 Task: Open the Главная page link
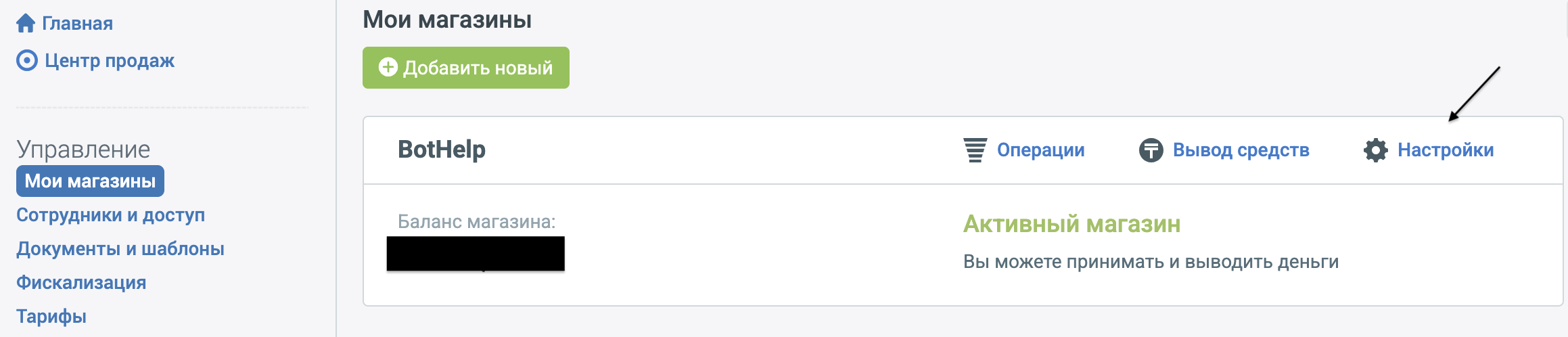(77, 24)
